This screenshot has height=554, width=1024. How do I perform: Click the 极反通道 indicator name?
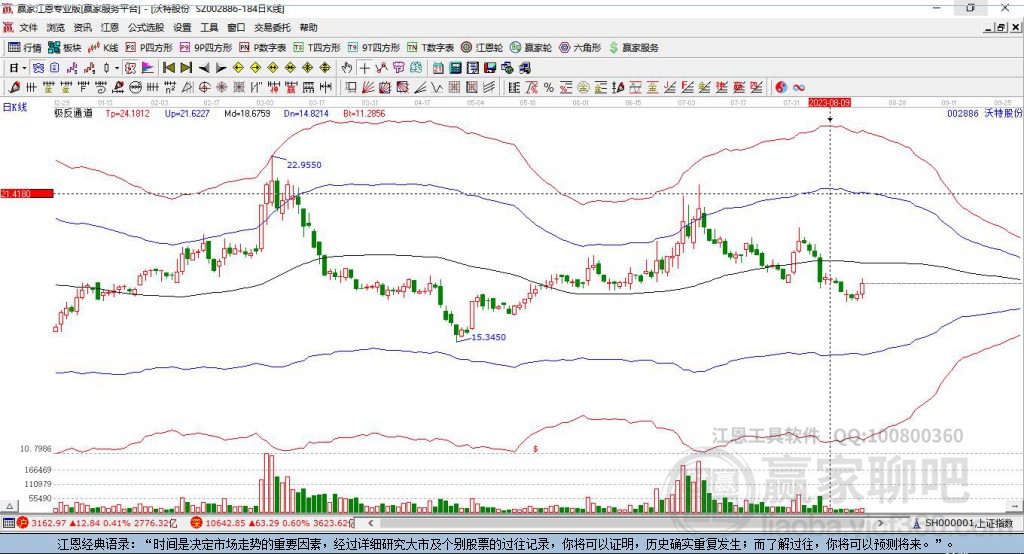(x=73, y=114)
